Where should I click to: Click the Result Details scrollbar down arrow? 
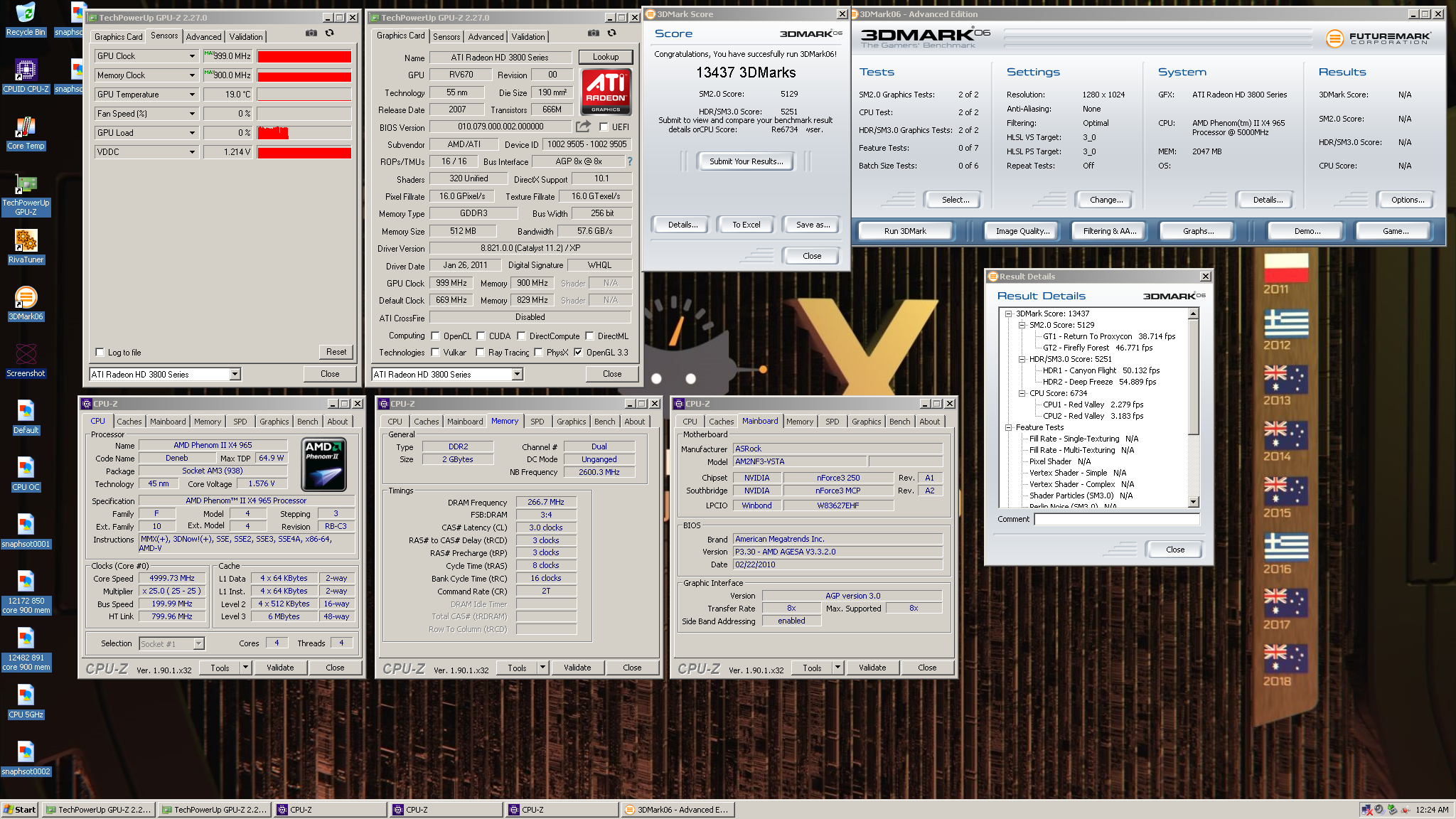[x=1193, y=502]
